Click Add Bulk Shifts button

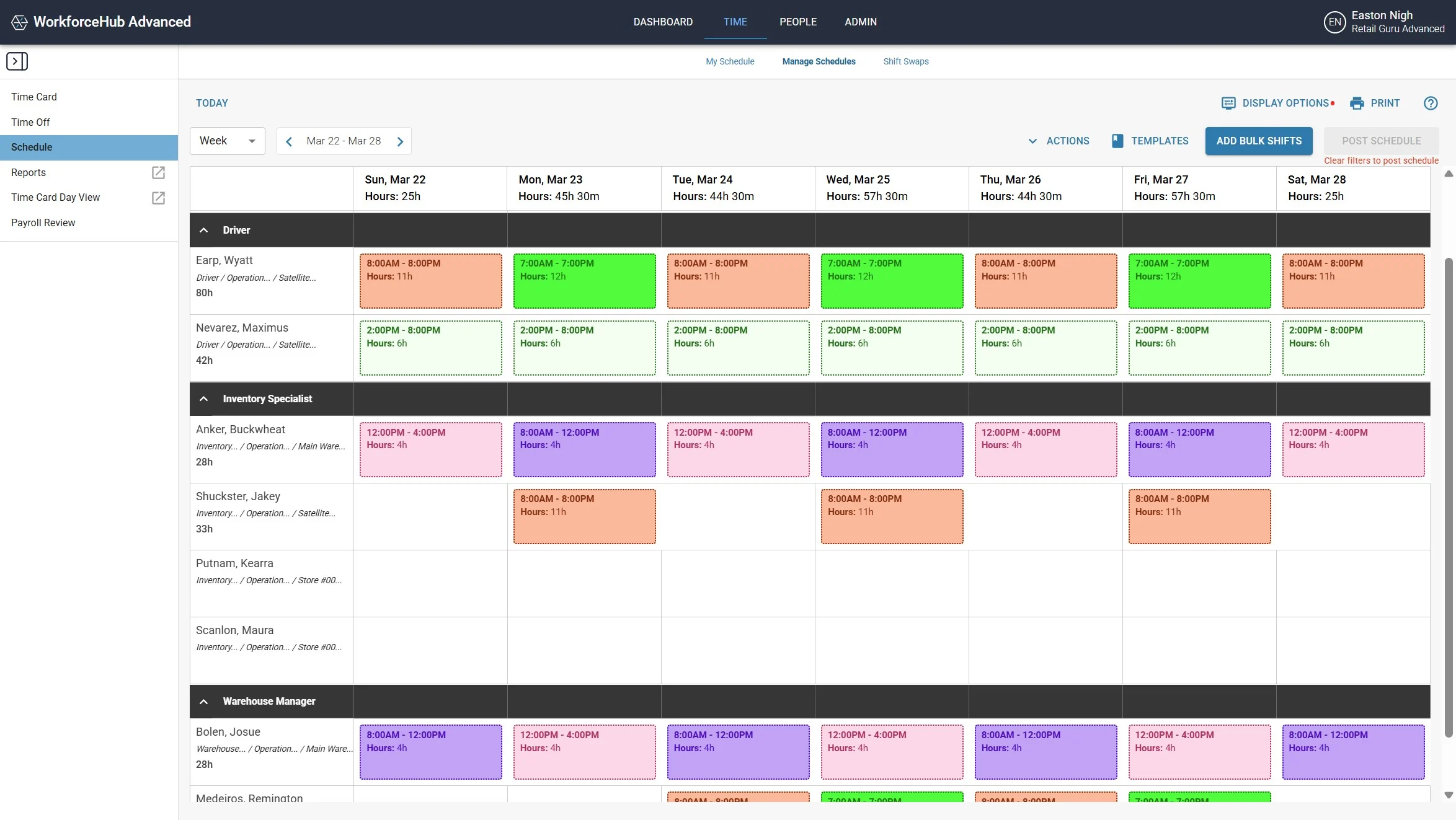1258,141
